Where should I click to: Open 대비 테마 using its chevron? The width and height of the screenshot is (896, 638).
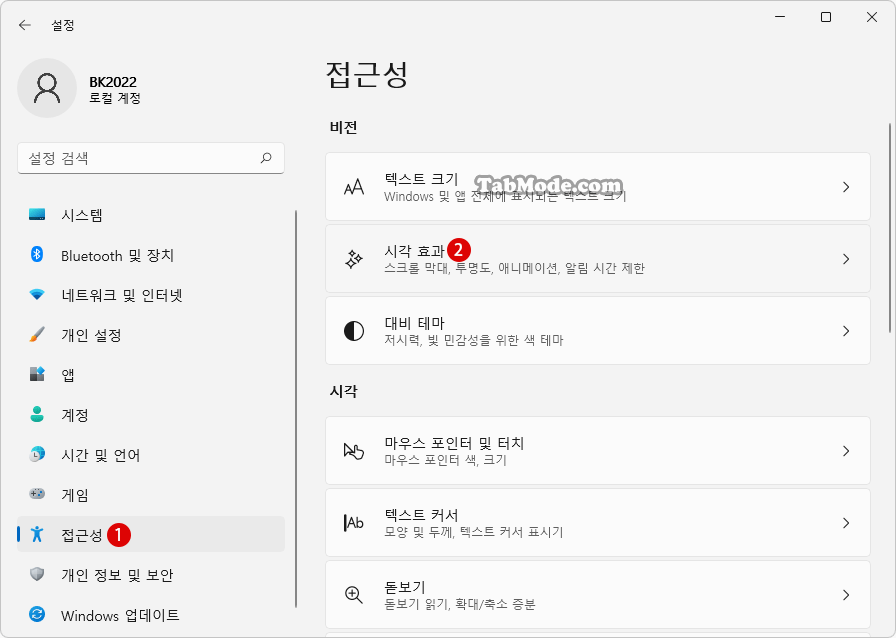point(846,331)
